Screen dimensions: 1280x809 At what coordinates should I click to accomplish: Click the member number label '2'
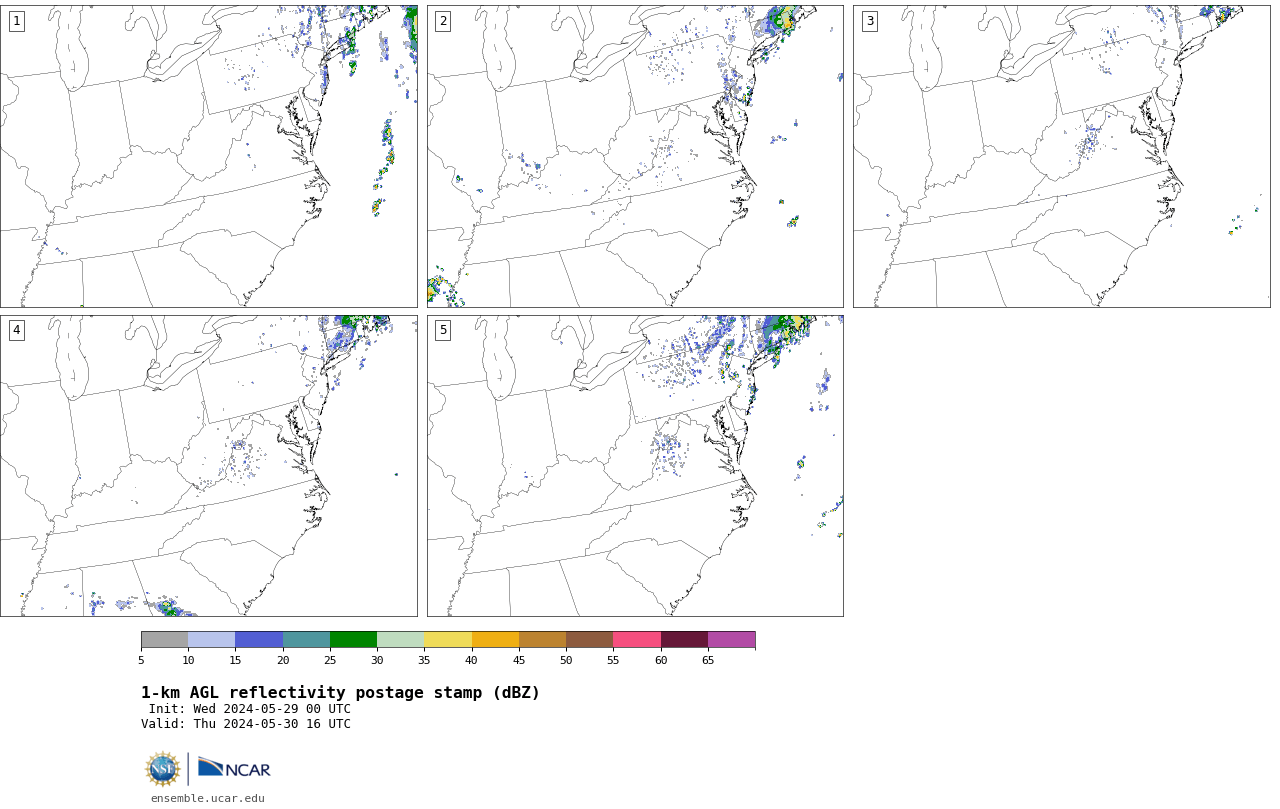coord(443,21)
